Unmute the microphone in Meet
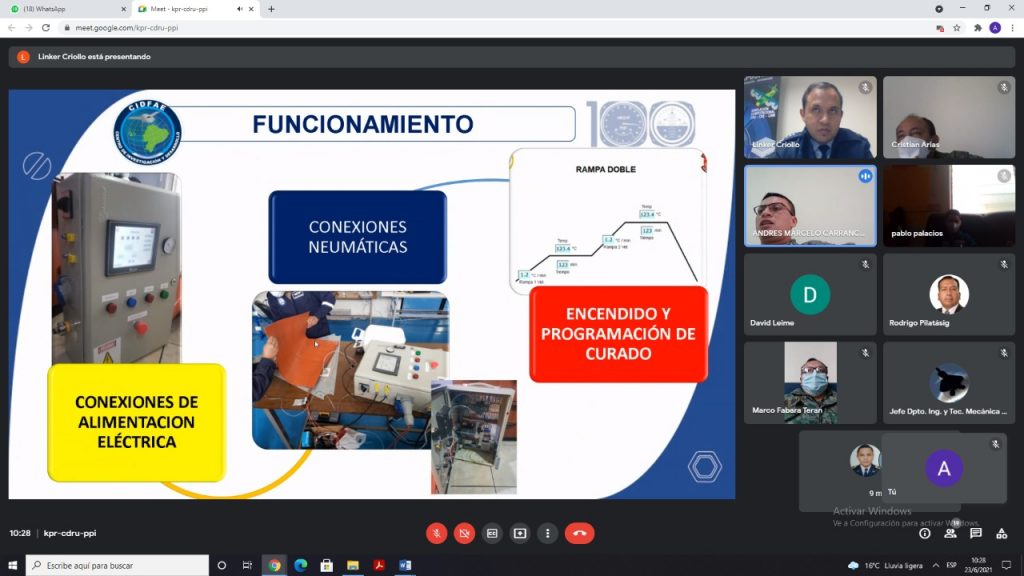Image resolution: width=1024 pixels, height=576 pixels. tap(436, 533)
